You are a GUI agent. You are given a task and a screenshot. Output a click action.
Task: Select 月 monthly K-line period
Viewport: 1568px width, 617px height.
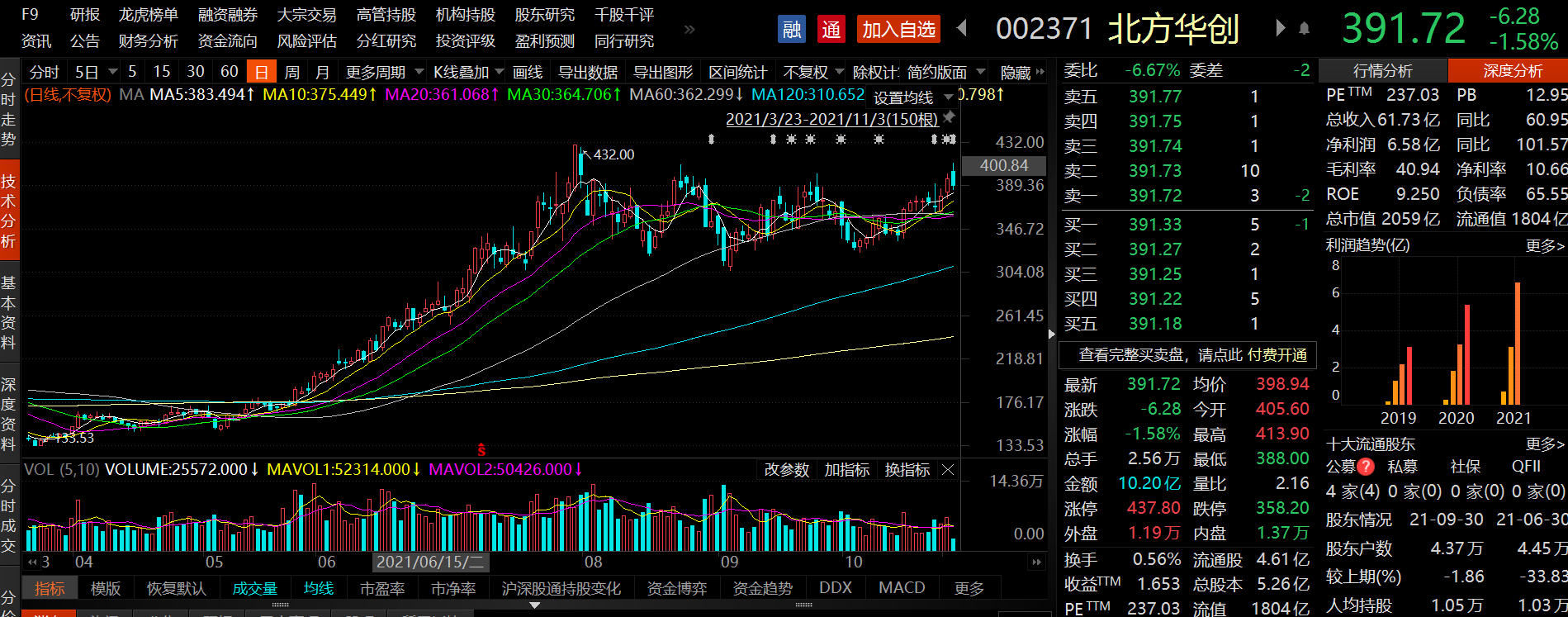pyautogui.click(x=323, y=72)
